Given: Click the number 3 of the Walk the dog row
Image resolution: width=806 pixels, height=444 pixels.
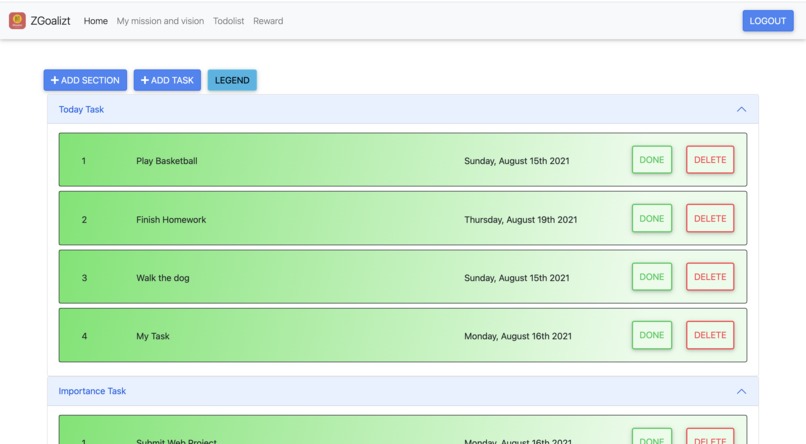Looking at the screenshot, I should (84, 278).
